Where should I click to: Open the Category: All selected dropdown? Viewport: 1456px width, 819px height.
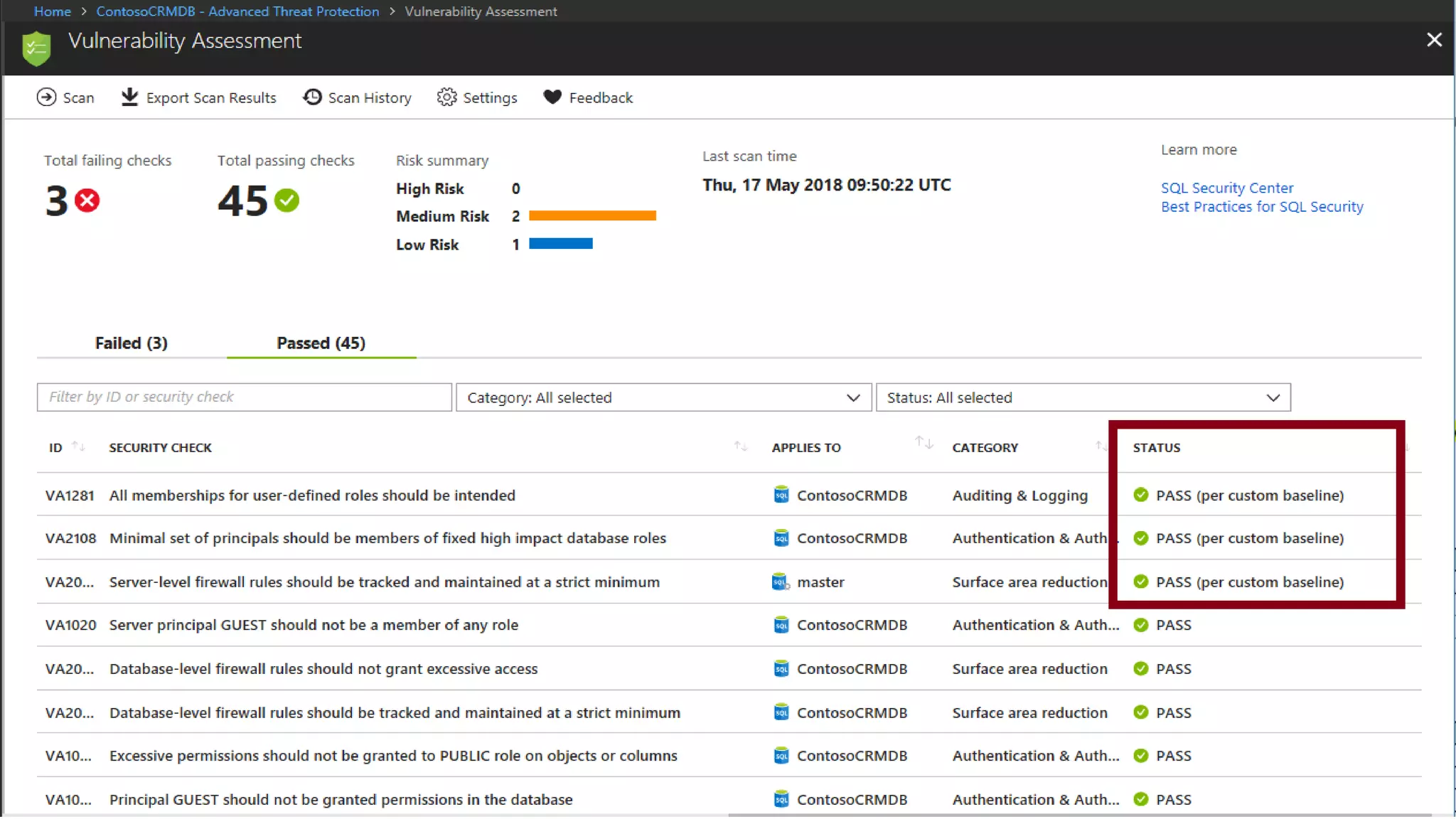tap(663, 397)
